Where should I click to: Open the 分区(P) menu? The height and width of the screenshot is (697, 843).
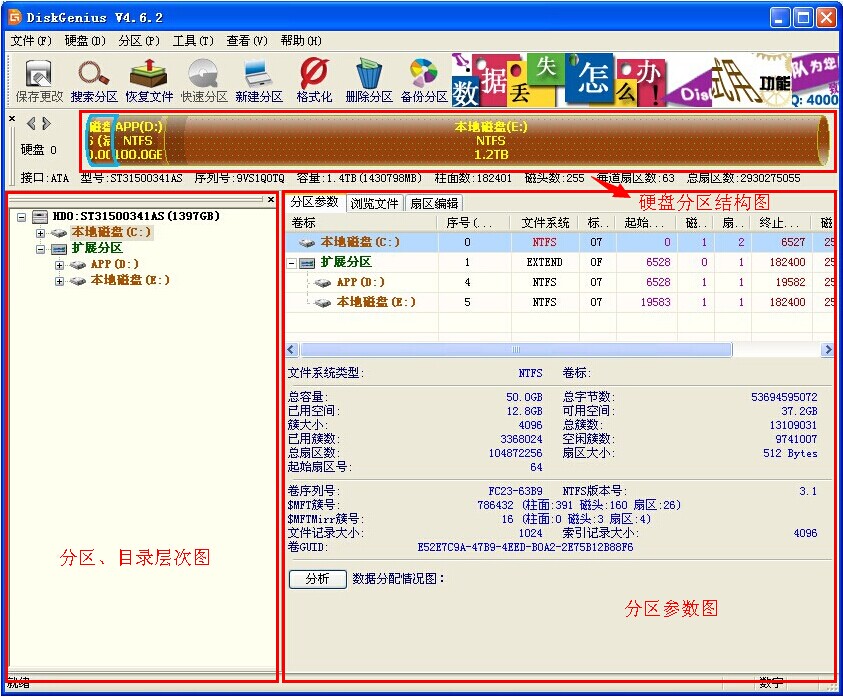(x=139, y=41)
